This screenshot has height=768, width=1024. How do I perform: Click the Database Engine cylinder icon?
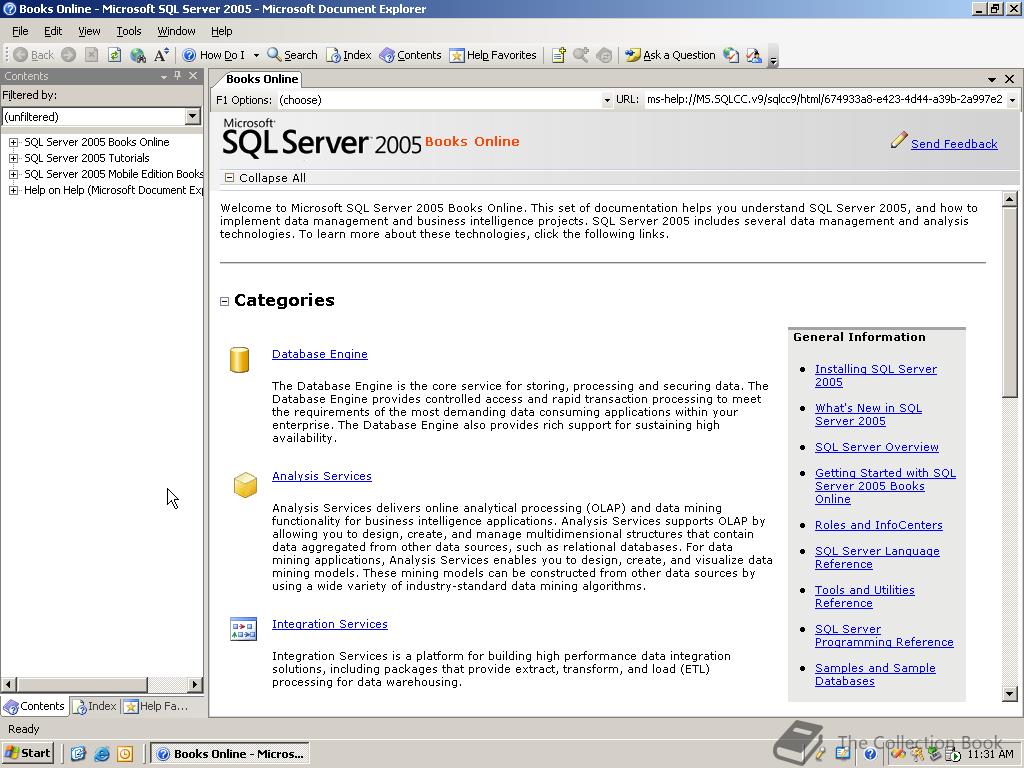[240, 360]
